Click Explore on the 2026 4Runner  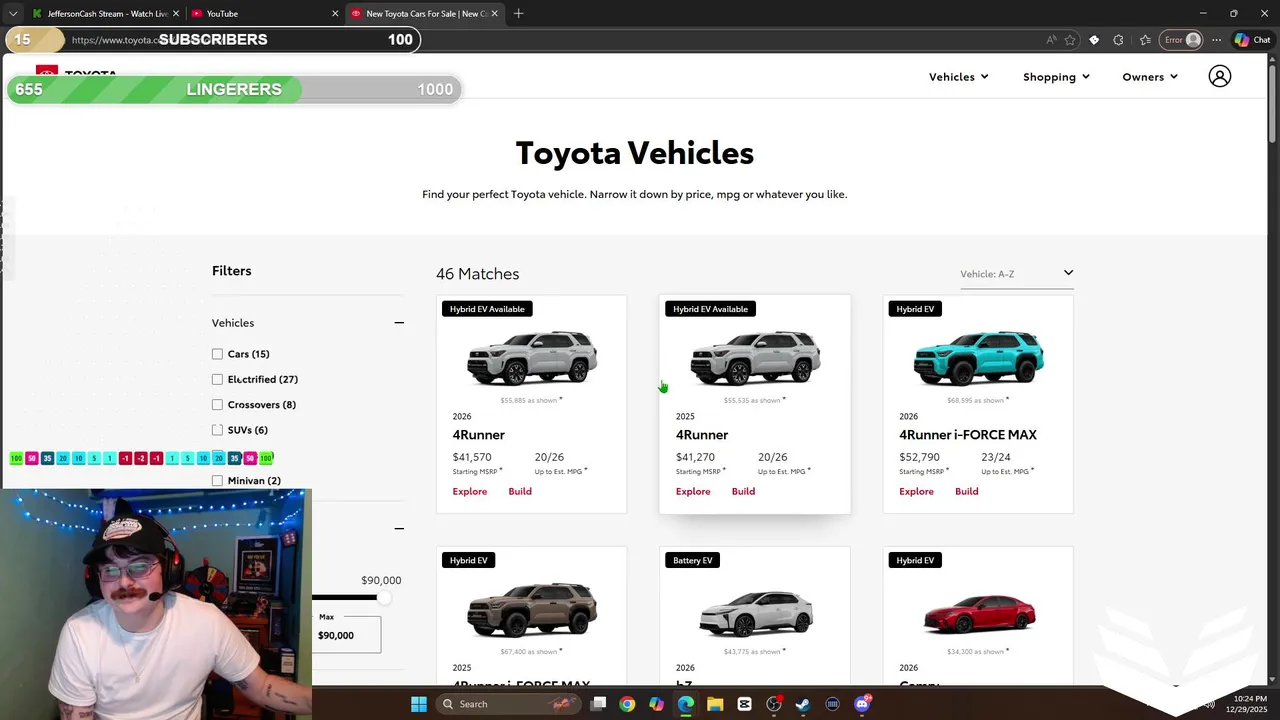tap(469, 491)
